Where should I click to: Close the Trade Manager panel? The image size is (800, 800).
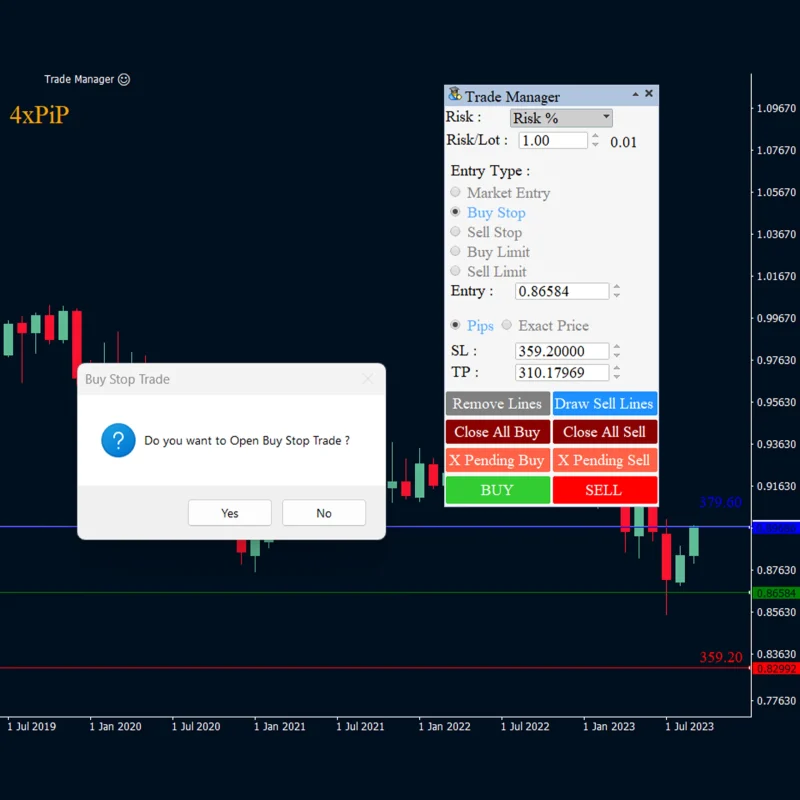tap(649, 94)
